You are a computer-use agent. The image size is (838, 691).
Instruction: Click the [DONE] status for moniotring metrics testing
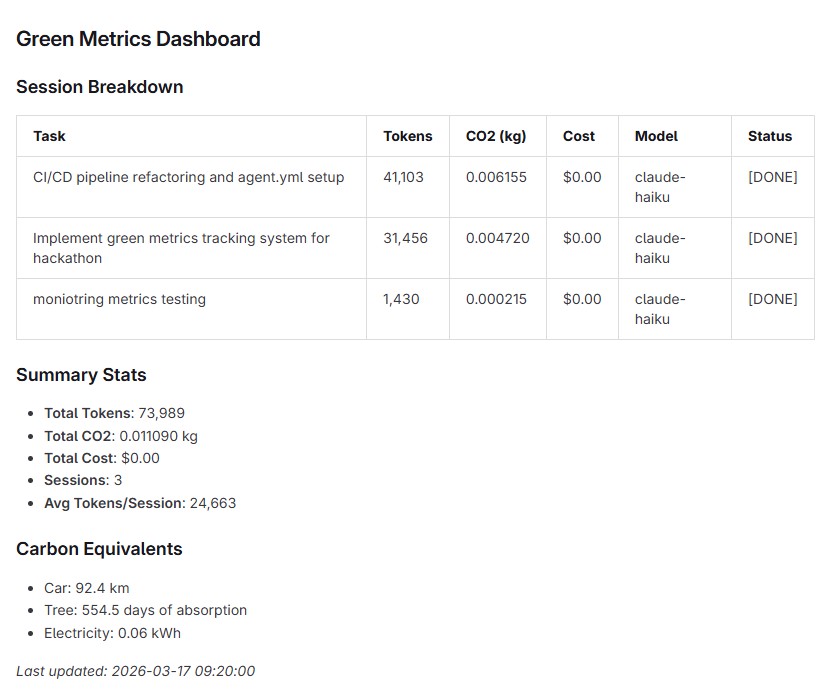coord(773,299)
